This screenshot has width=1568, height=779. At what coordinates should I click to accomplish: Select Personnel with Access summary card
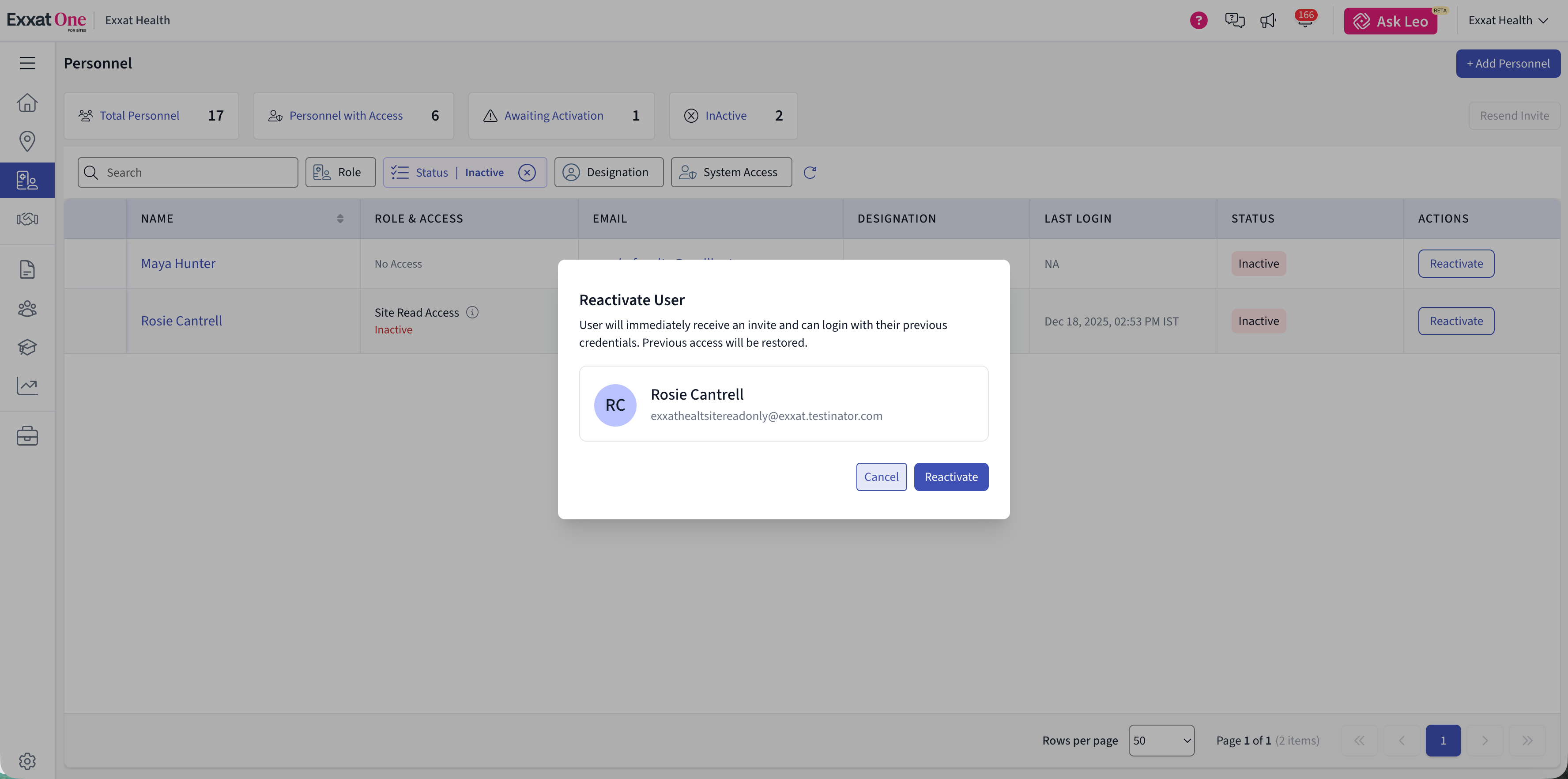click(x=354, y=116)
